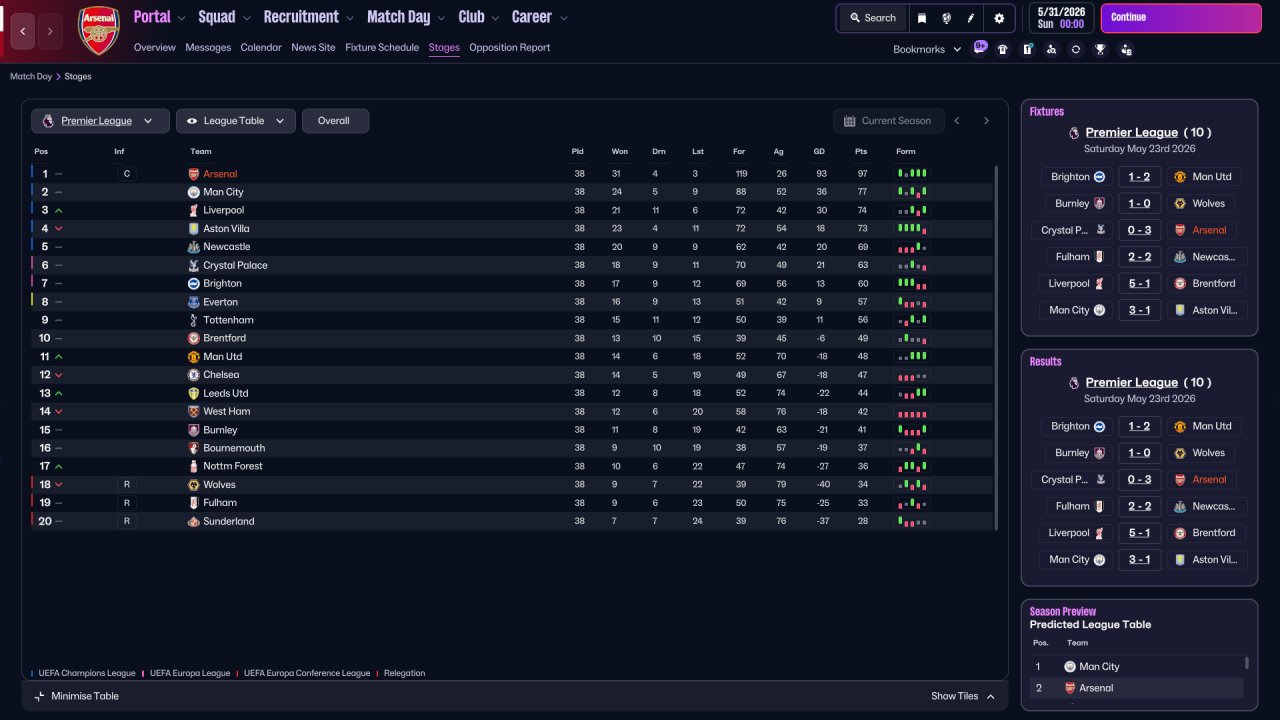Click the Current Season button

(x=887, y=121)
